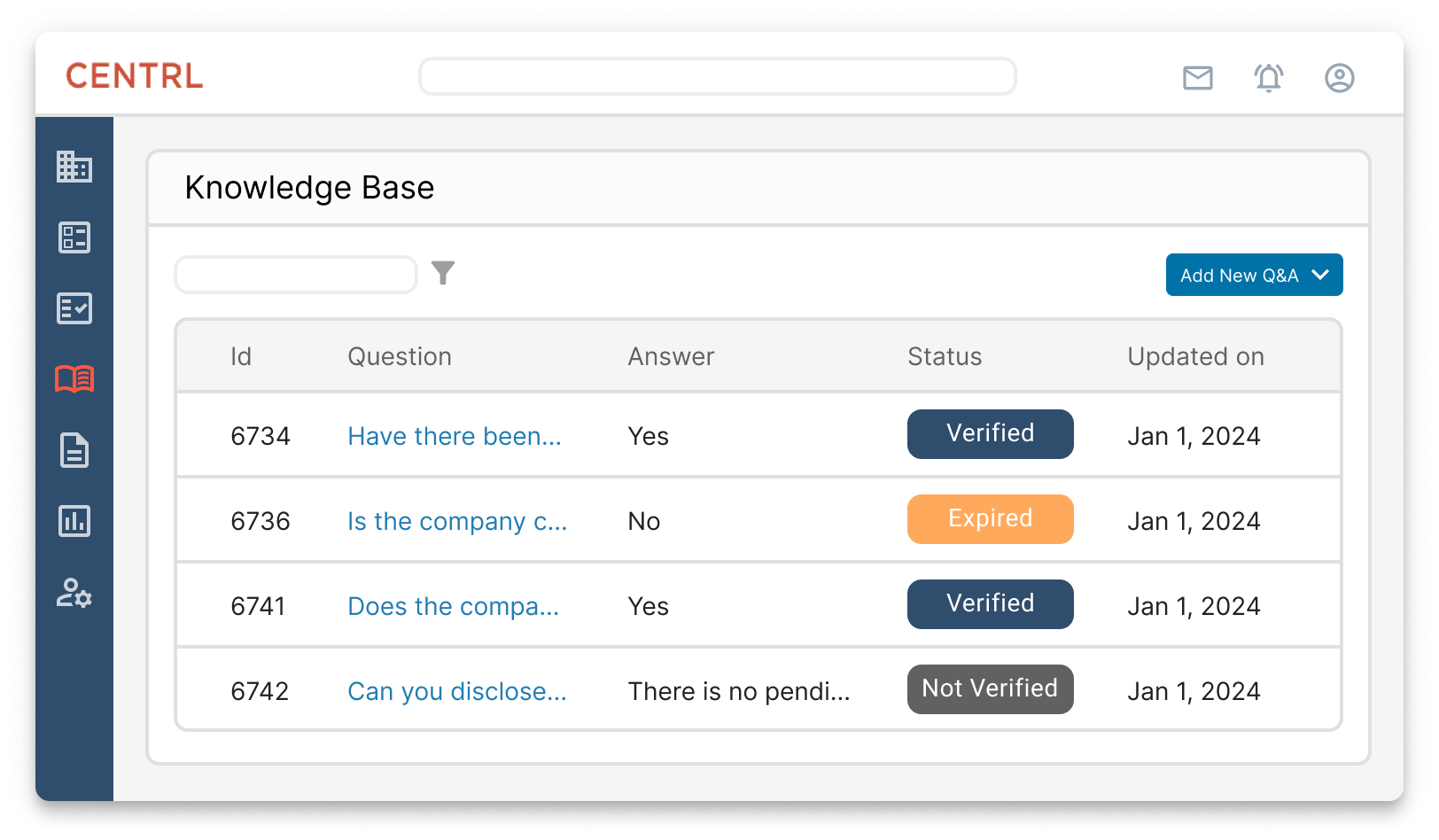Click the highlighted Knowledge Base book icon

pos(75,380)
